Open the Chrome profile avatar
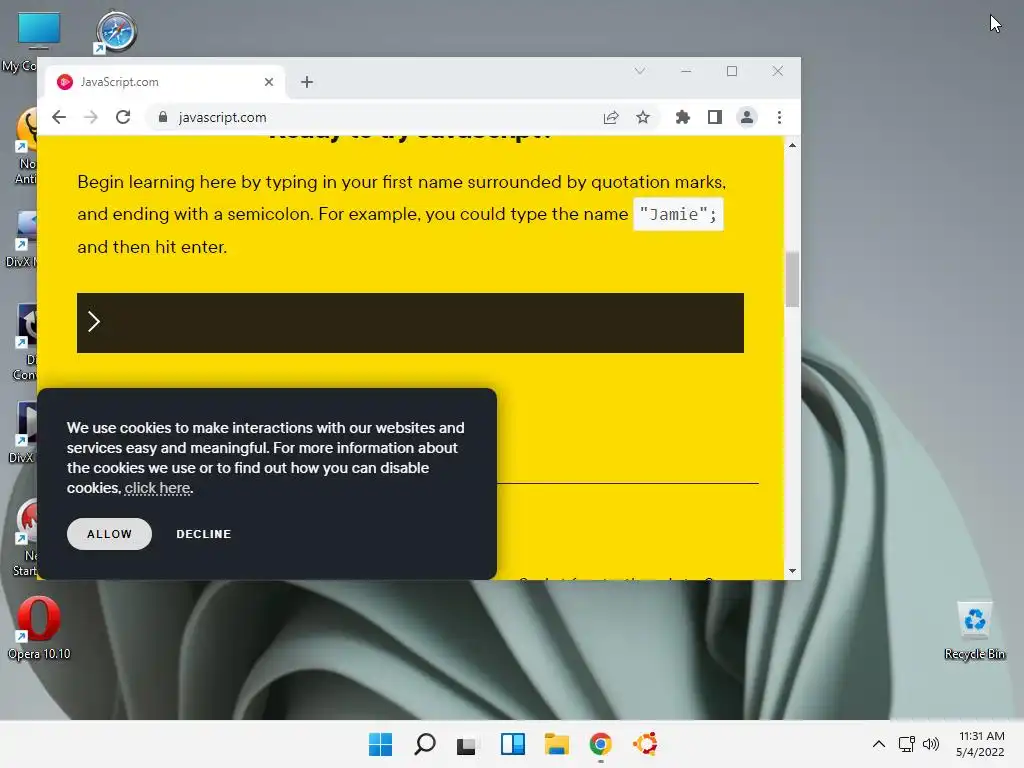 746,118
